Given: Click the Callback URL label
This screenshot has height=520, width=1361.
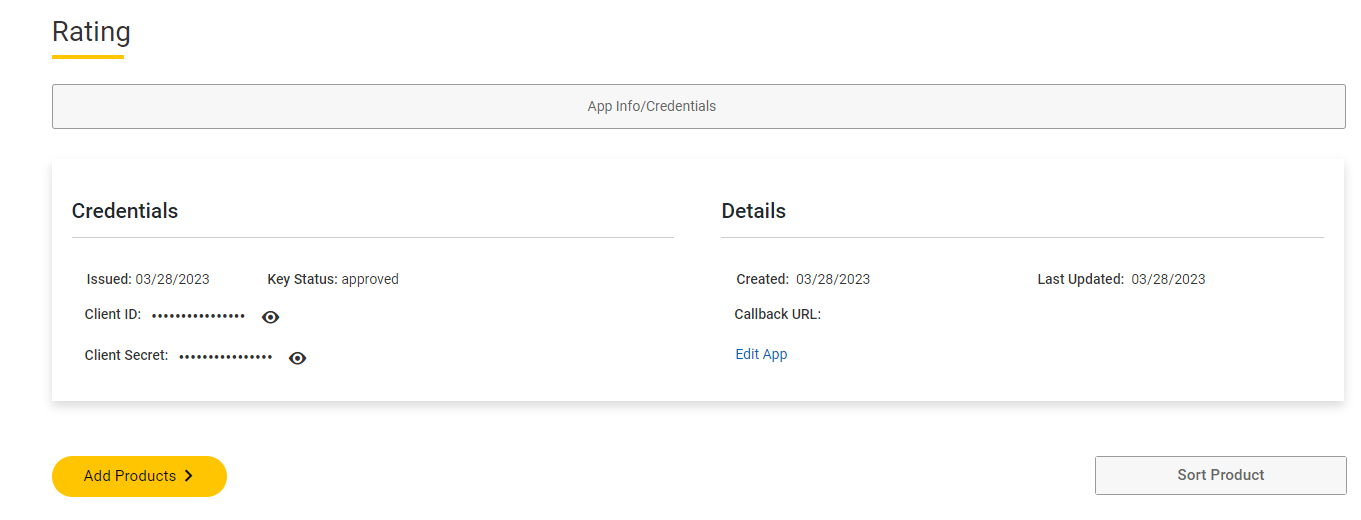Looking at the screenshot, I should click(777, 314).
